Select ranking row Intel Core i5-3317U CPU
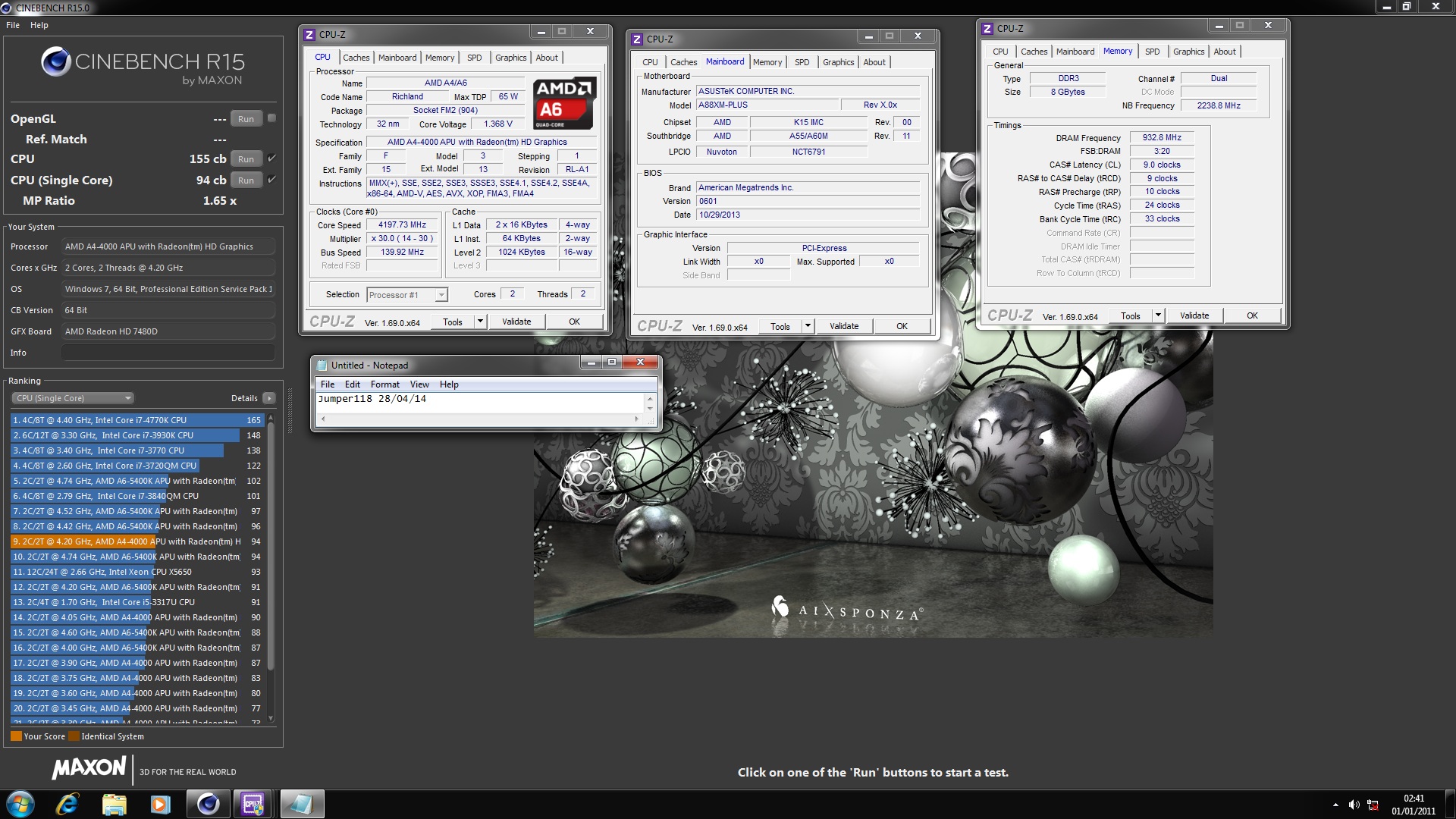Image resolution: width=1456 pixels, height=819 pixels. pyautogui.click(x=137, y=602)
